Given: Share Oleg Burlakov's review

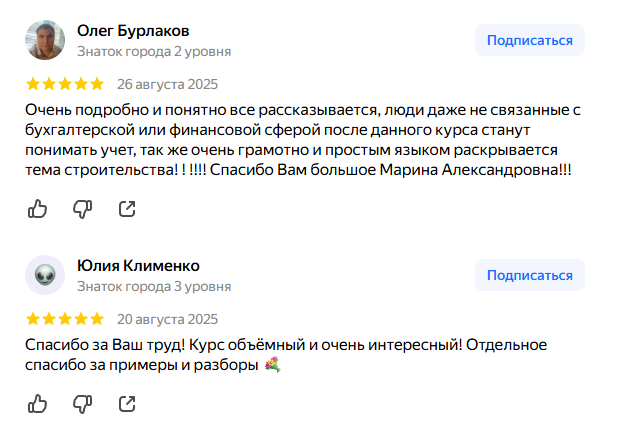Looking at the screenshot, I should click(128, 208).
